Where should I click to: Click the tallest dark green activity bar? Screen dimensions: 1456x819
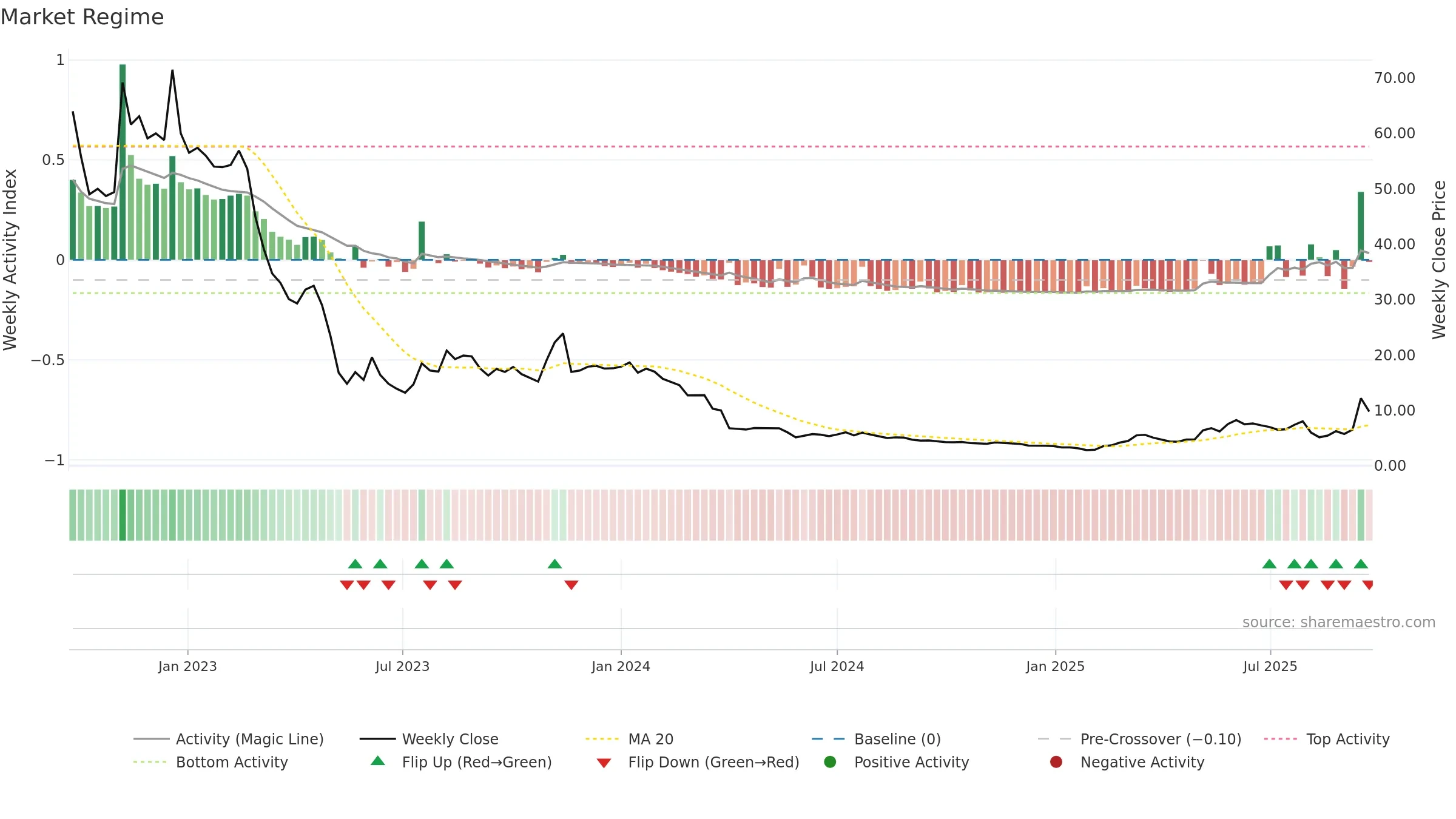[x=123, y=162]
